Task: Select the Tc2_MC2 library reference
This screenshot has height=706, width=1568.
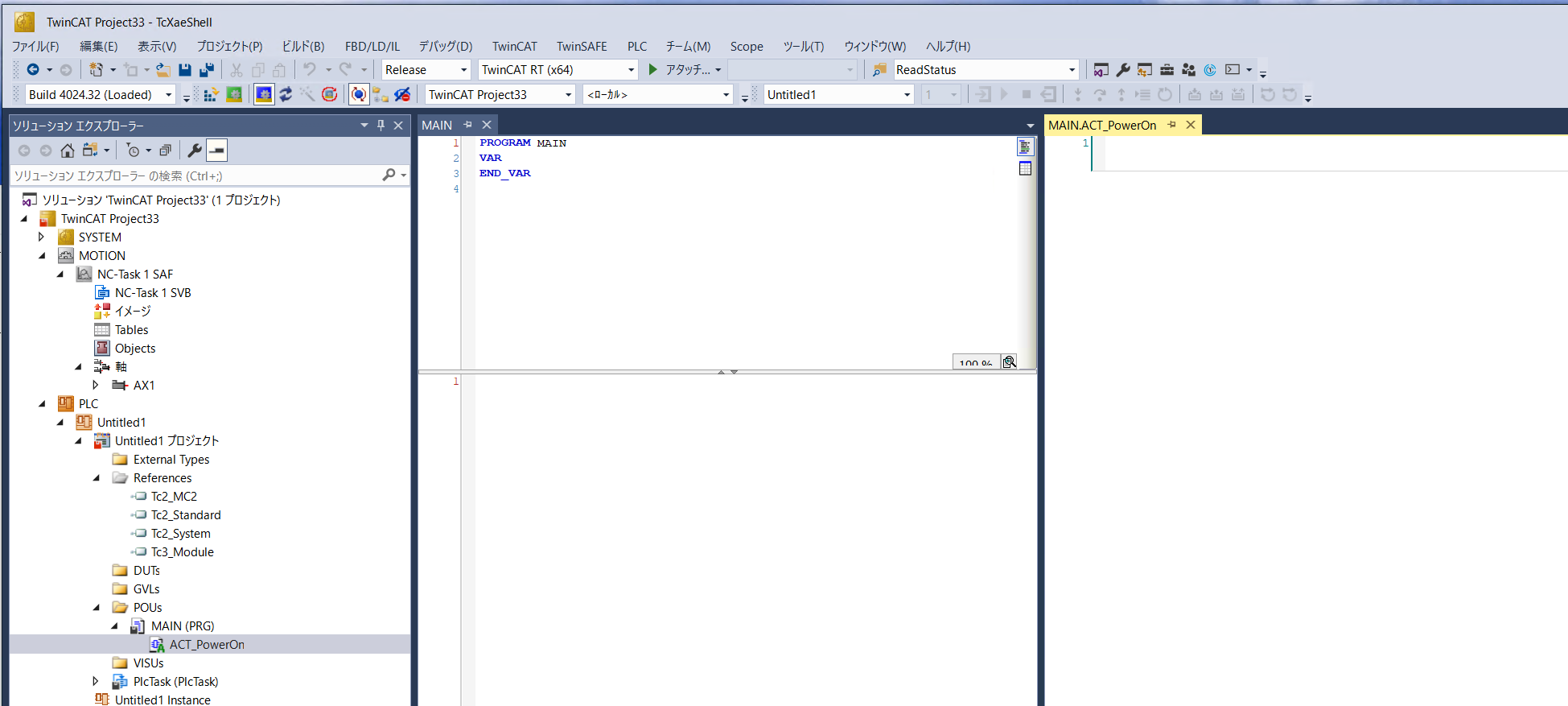Action: (x=174, y=497)
